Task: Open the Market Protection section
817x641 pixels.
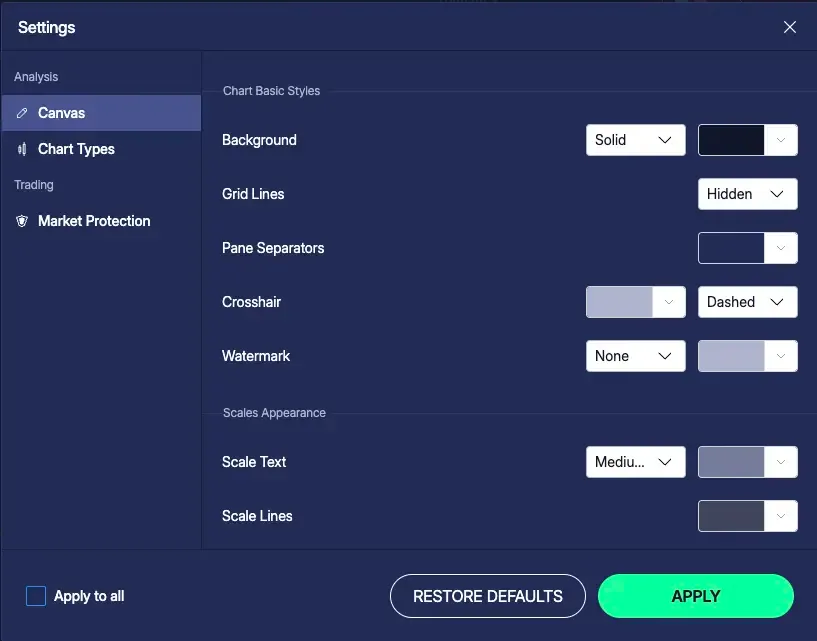Action: [x=102, y=221]
